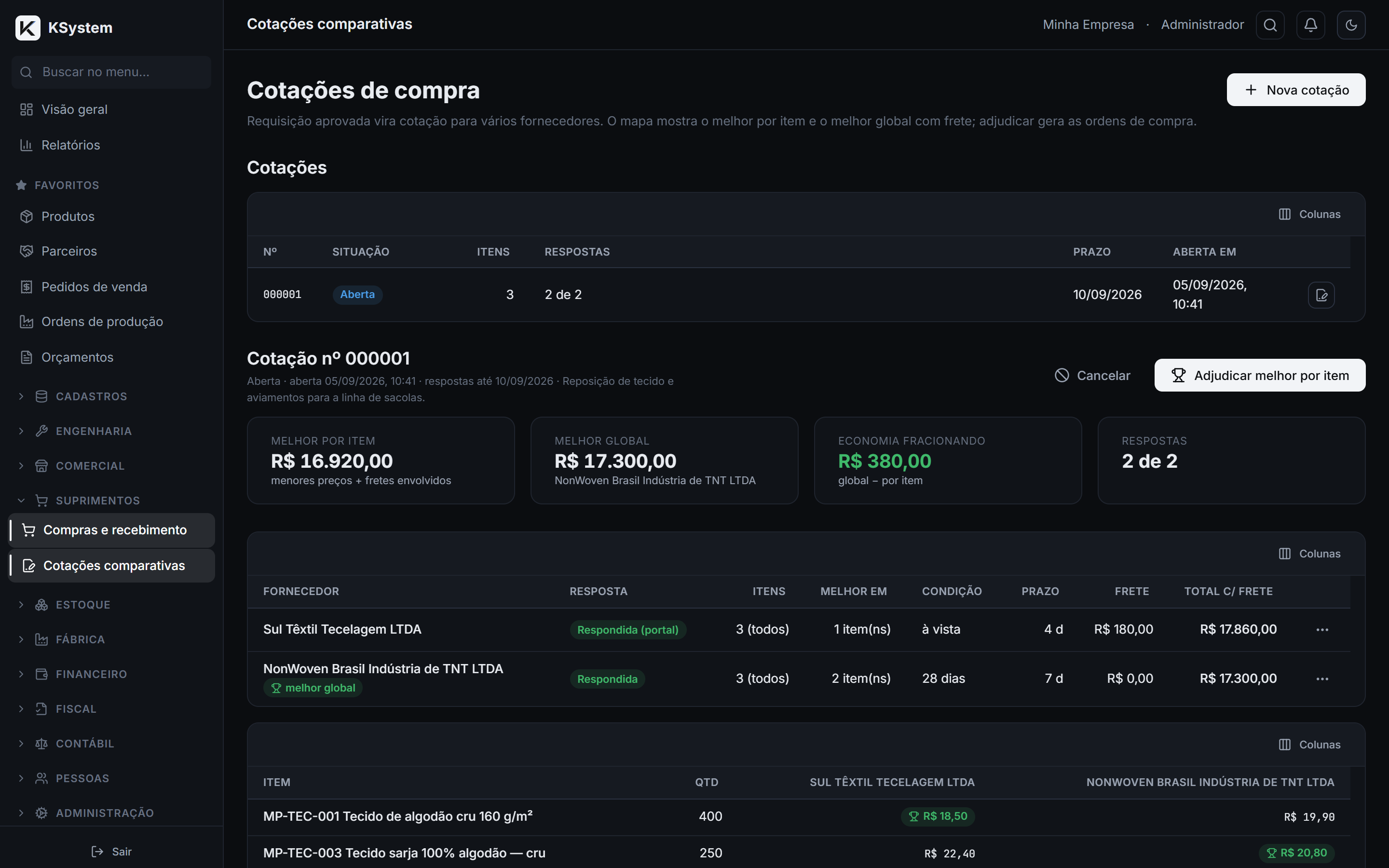Click the Sair logout link

(x=111, y=852)
